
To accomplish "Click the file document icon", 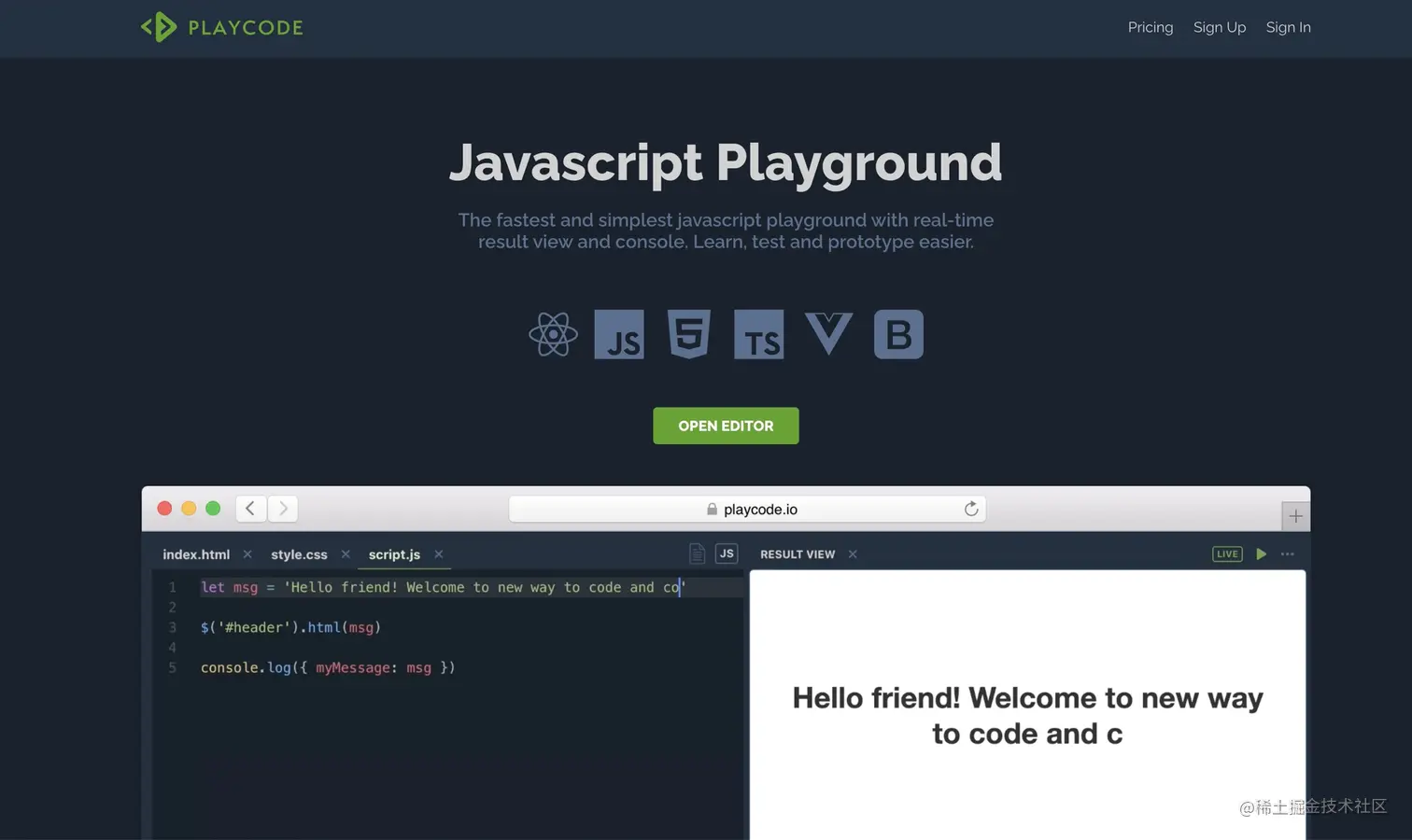I will coord(697,554).
